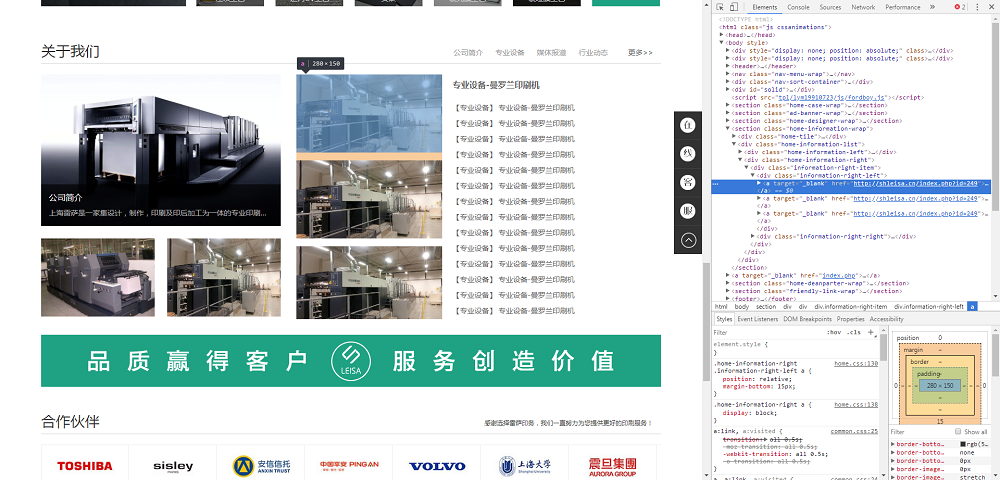Click the LEISA circle logo in the green banner
Image resolution: width=1000 pixels, height=480 pixels.
point(351,361)
